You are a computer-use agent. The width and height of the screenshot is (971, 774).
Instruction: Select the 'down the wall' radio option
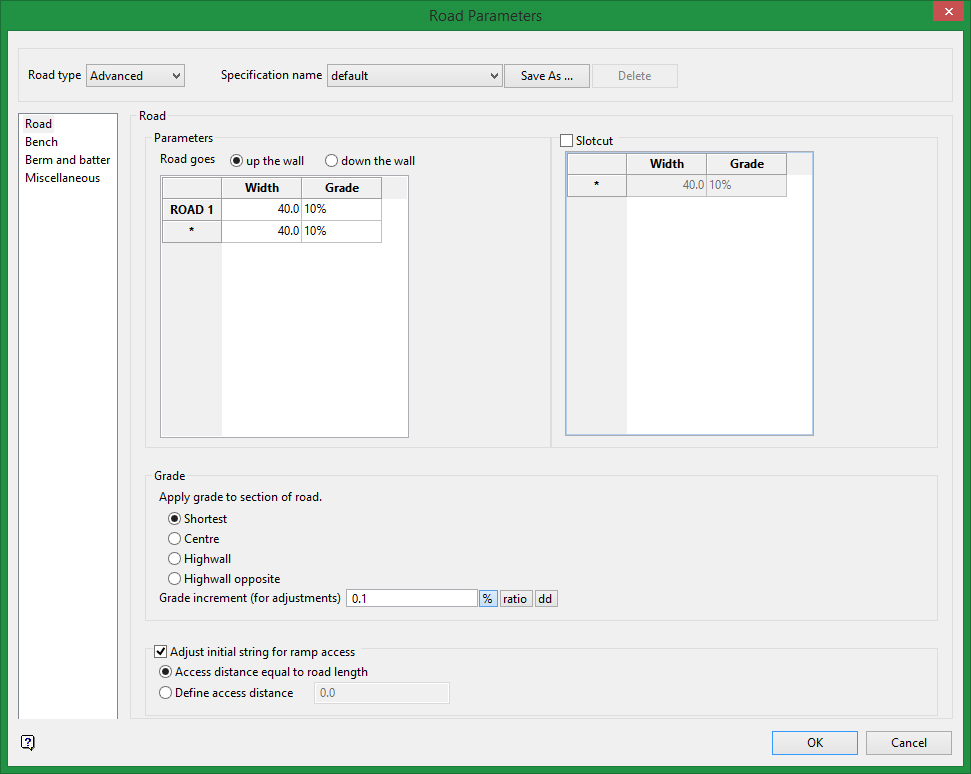coord(332,161)
